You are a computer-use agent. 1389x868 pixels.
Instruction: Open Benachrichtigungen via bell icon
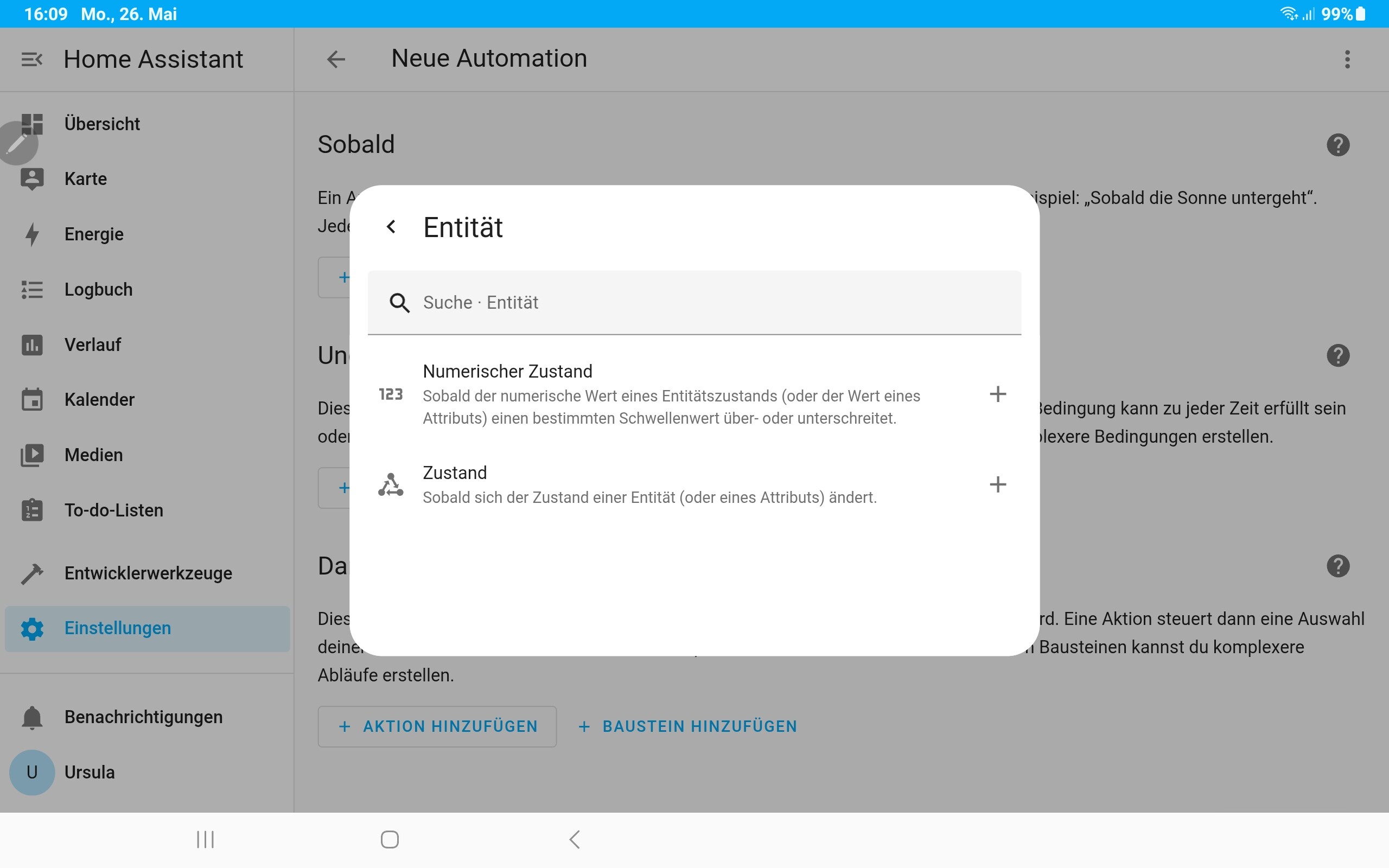[x=32, y=717]
